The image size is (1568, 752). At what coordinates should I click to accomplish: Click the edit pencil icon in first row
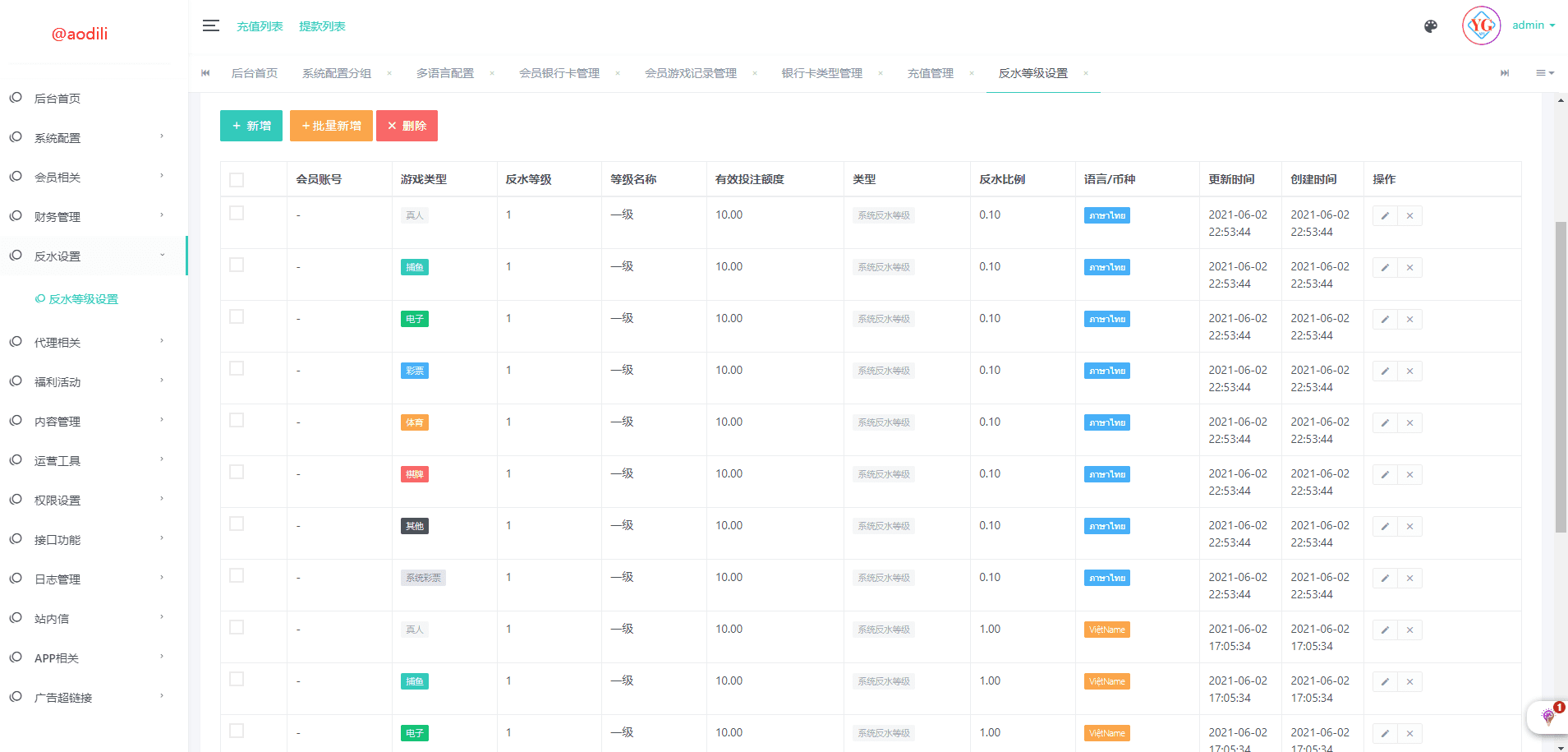tap(1385, 216)
